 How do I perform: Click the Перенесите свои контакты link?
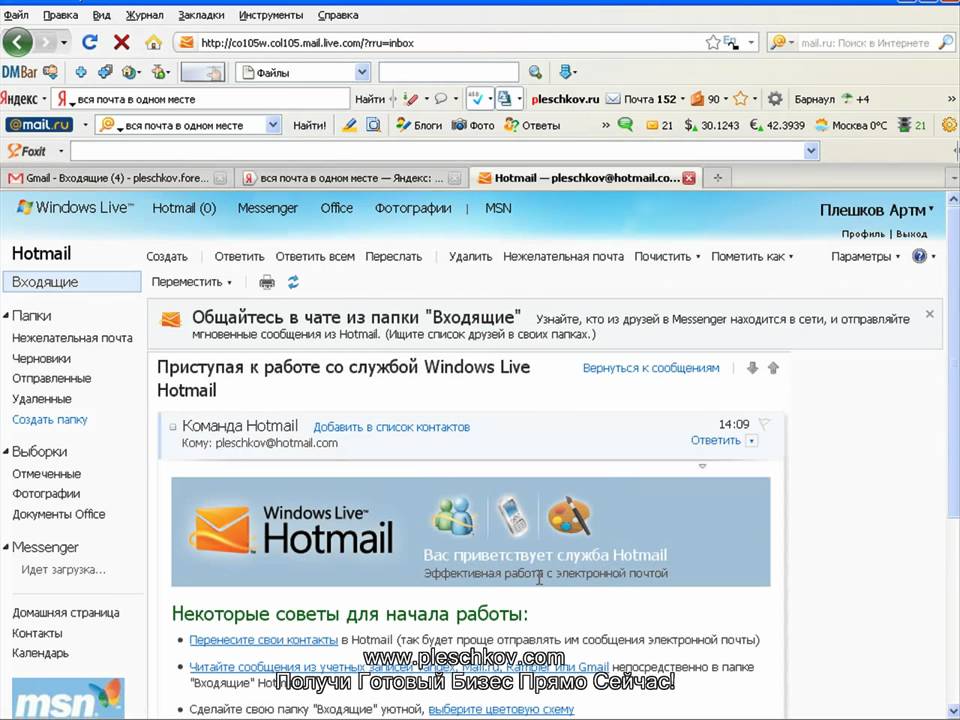pyautogui.click(x=263, y=640)
